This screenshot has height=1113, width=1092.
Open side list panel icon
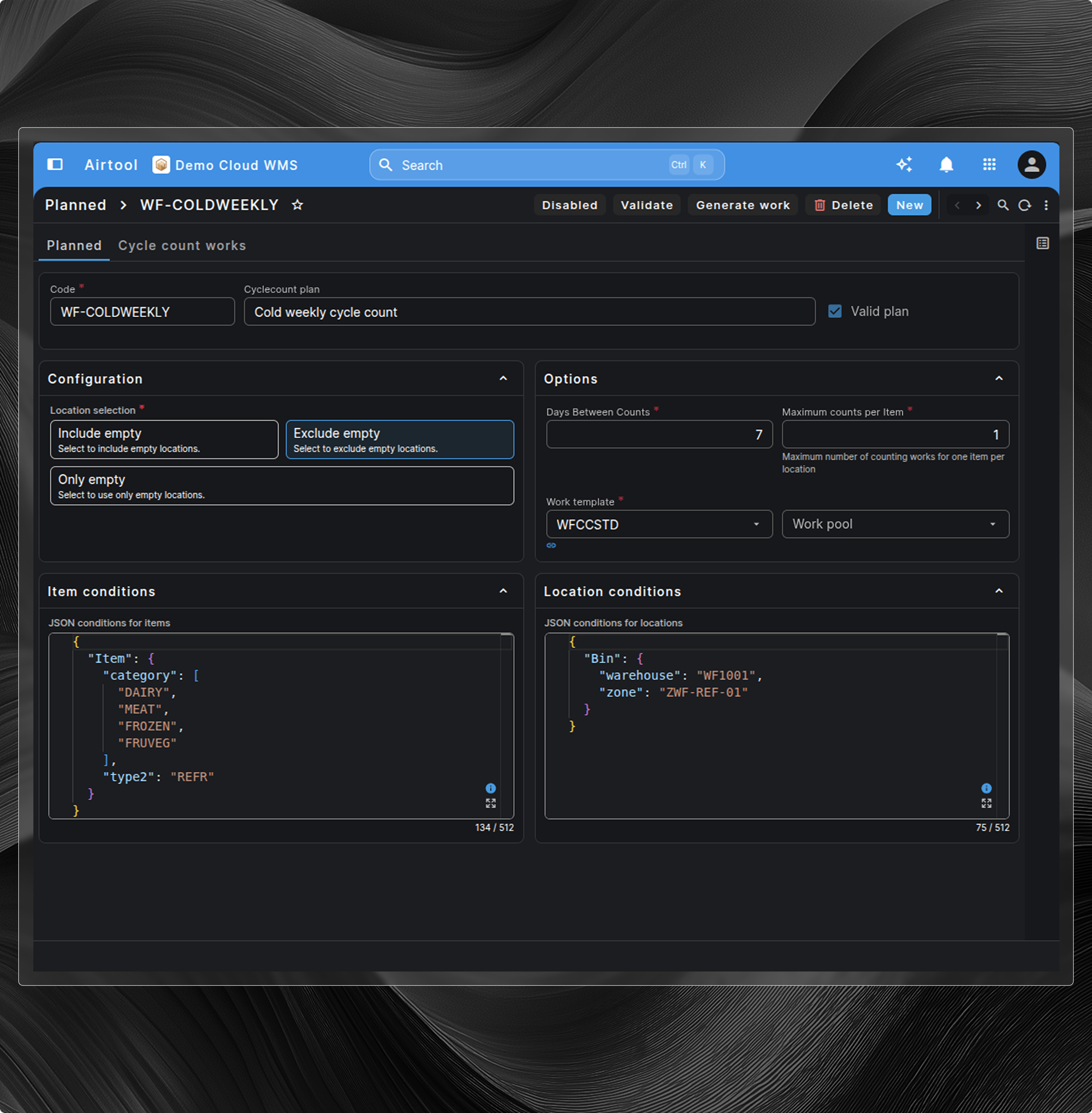pyautogui.click(x=1042, y=243)
